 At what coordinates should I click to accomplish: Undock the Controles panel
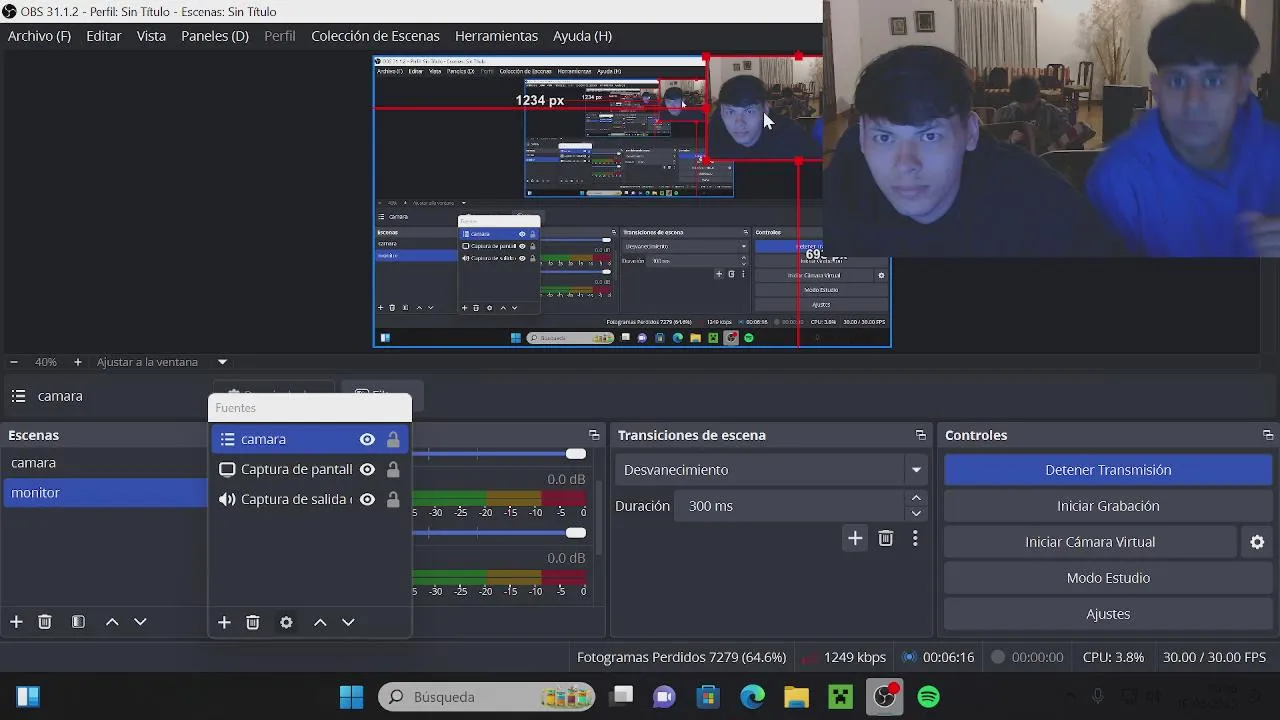click(1268, 435)
